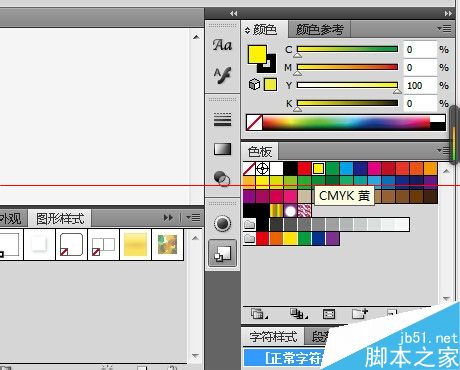Image resolution: width=460 pixels, height=370 pixels.
Task: Apply the rounded corners graphic style
Action: tap(71, 245)
